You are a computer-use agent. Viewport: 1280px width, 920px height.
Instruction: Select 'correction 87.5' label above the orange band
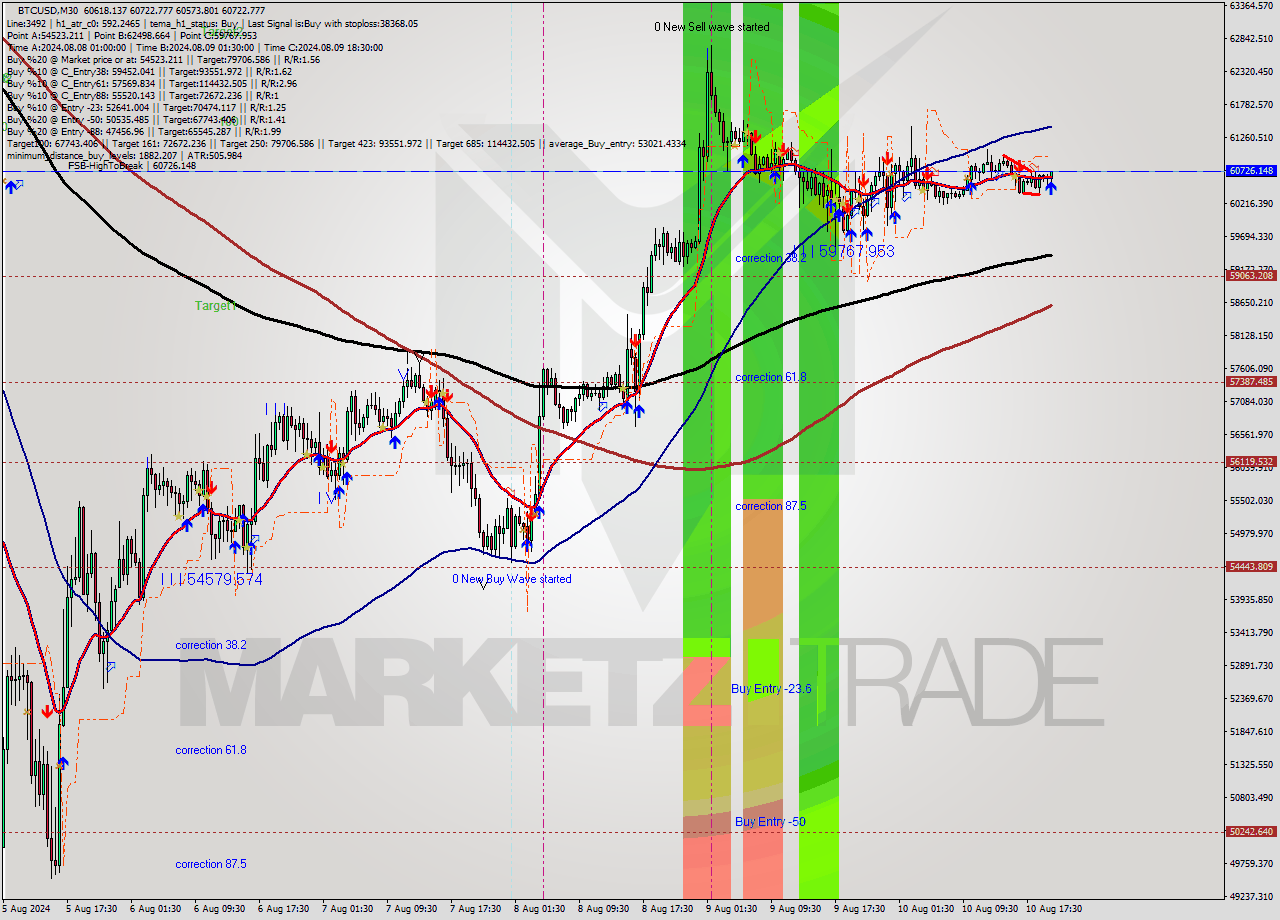[x=770, y=506]
